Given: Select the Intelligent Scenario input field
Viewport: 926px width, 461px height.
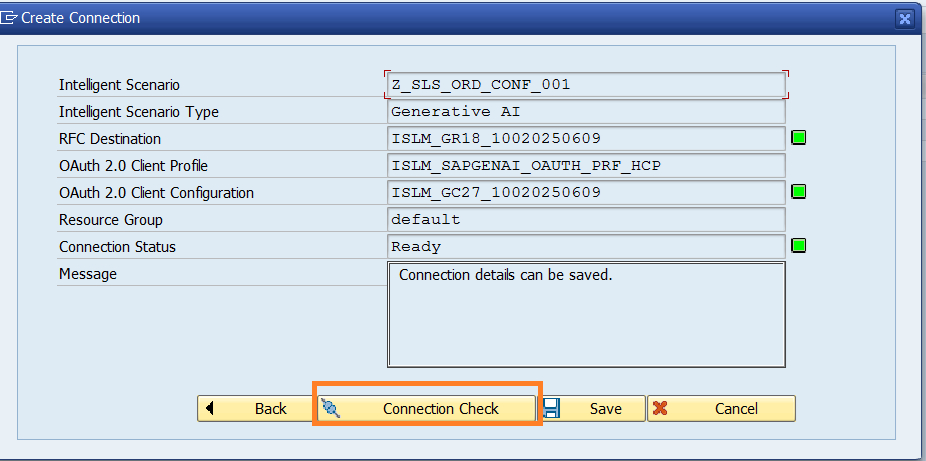Looking at the screenshot, I should pyautogui.click(x=585, y=85).
